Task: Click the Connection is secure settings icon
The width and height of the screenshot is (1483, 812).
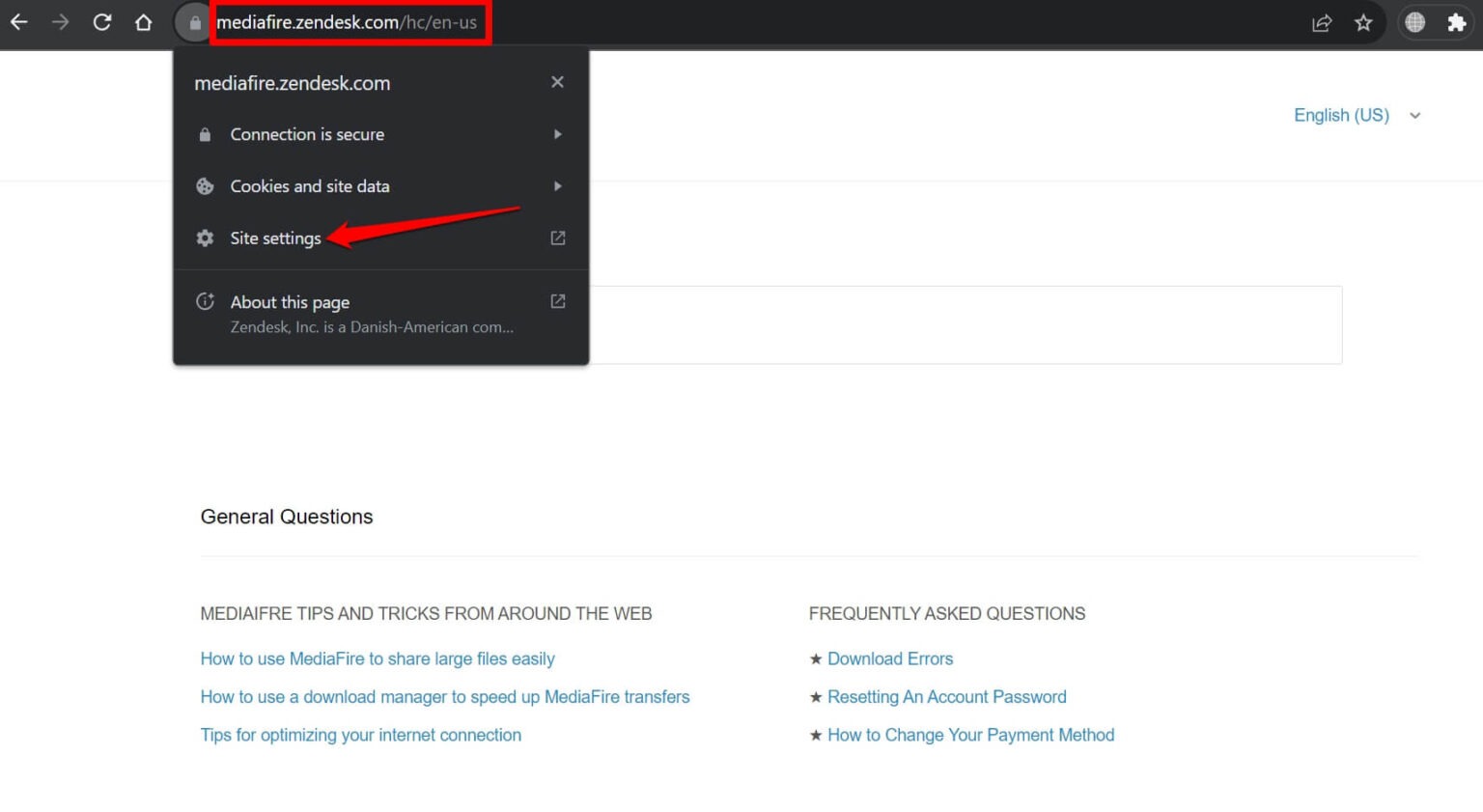Action: (x=205, y=134)
